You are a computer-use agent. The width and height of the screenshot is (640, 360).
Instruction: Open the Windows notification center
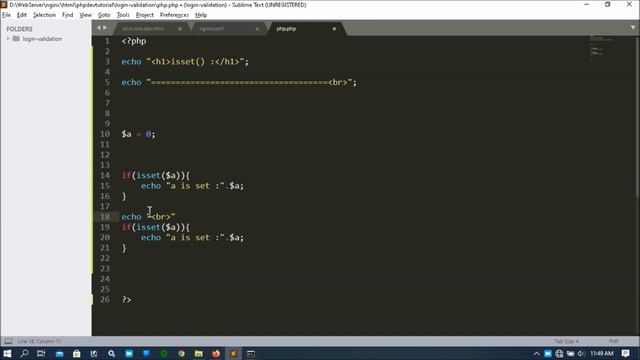[626, 353]
